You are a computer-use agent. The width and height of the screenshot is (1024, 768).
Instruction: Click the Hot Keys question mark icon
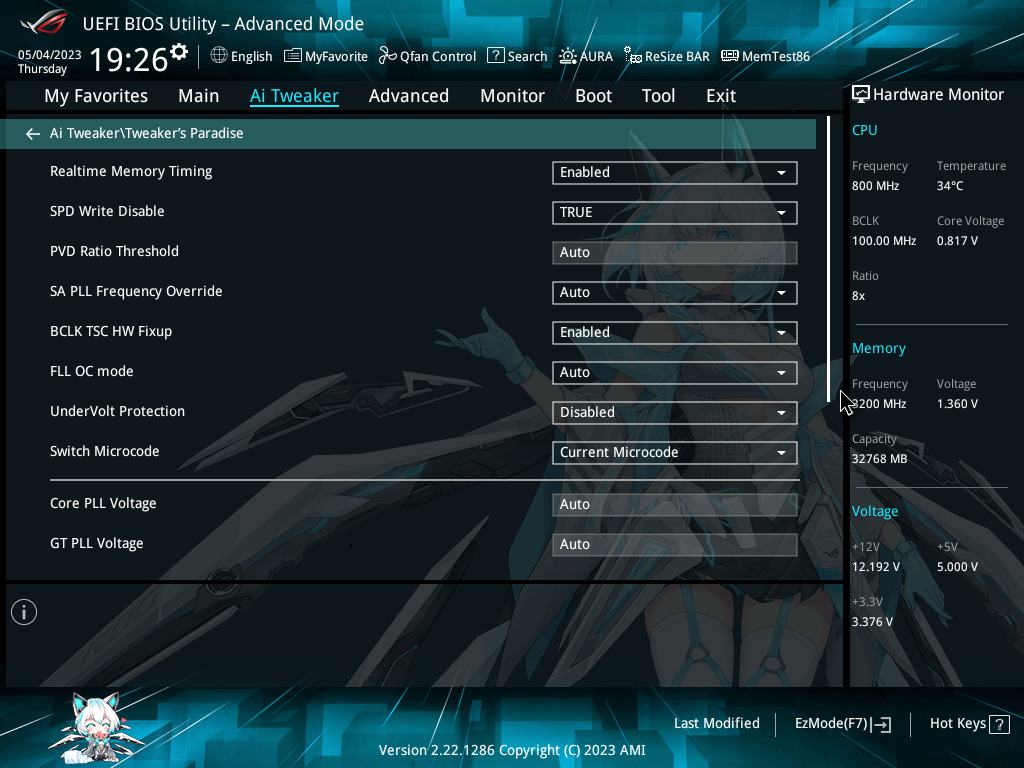999,724
